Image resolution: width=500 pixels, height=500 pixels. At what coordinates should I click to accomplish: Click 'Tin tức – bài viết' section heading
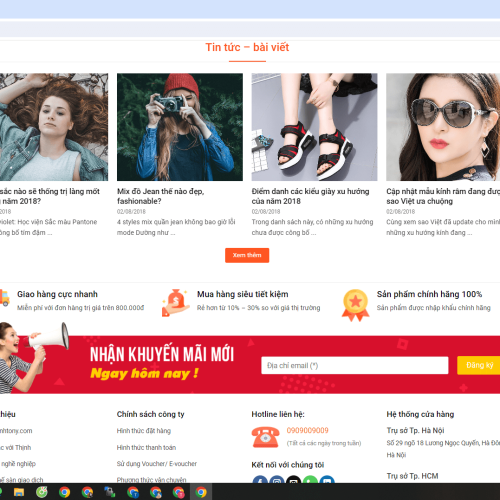tap(247, 47)
